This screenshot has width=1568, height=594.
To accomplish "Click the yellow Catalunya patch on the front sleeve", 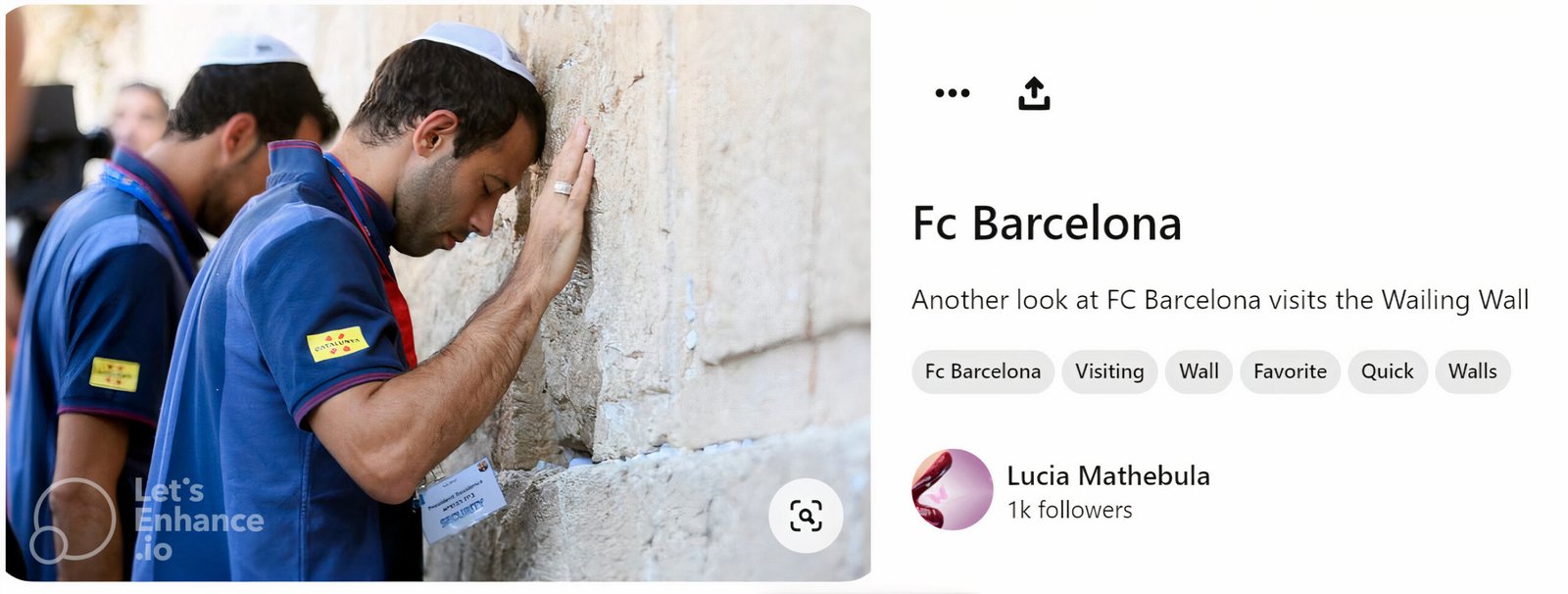I will [337, 343].
